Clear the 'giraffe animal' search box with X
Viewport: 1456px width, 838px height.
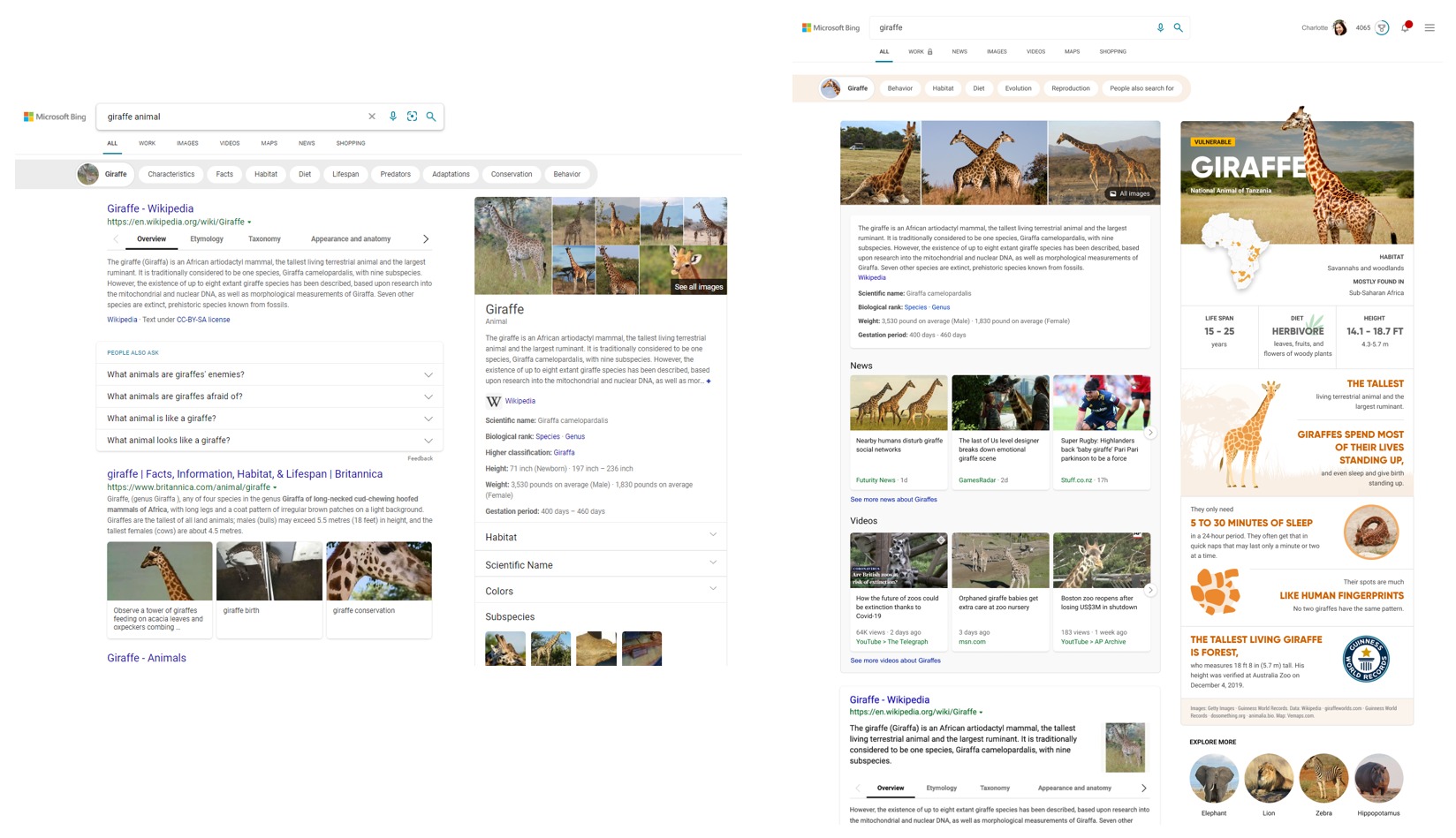372,117
